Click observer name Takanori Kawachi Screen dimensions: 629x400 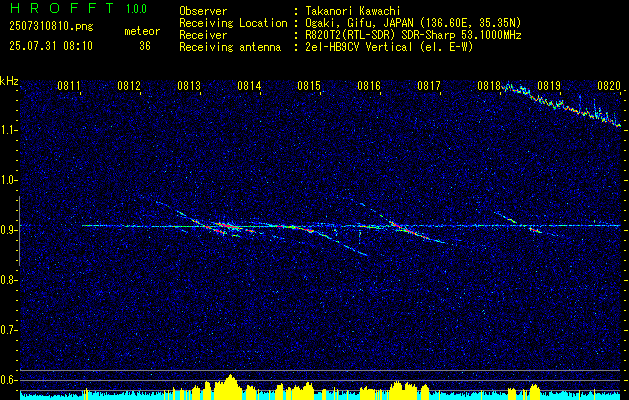(353, 11)
